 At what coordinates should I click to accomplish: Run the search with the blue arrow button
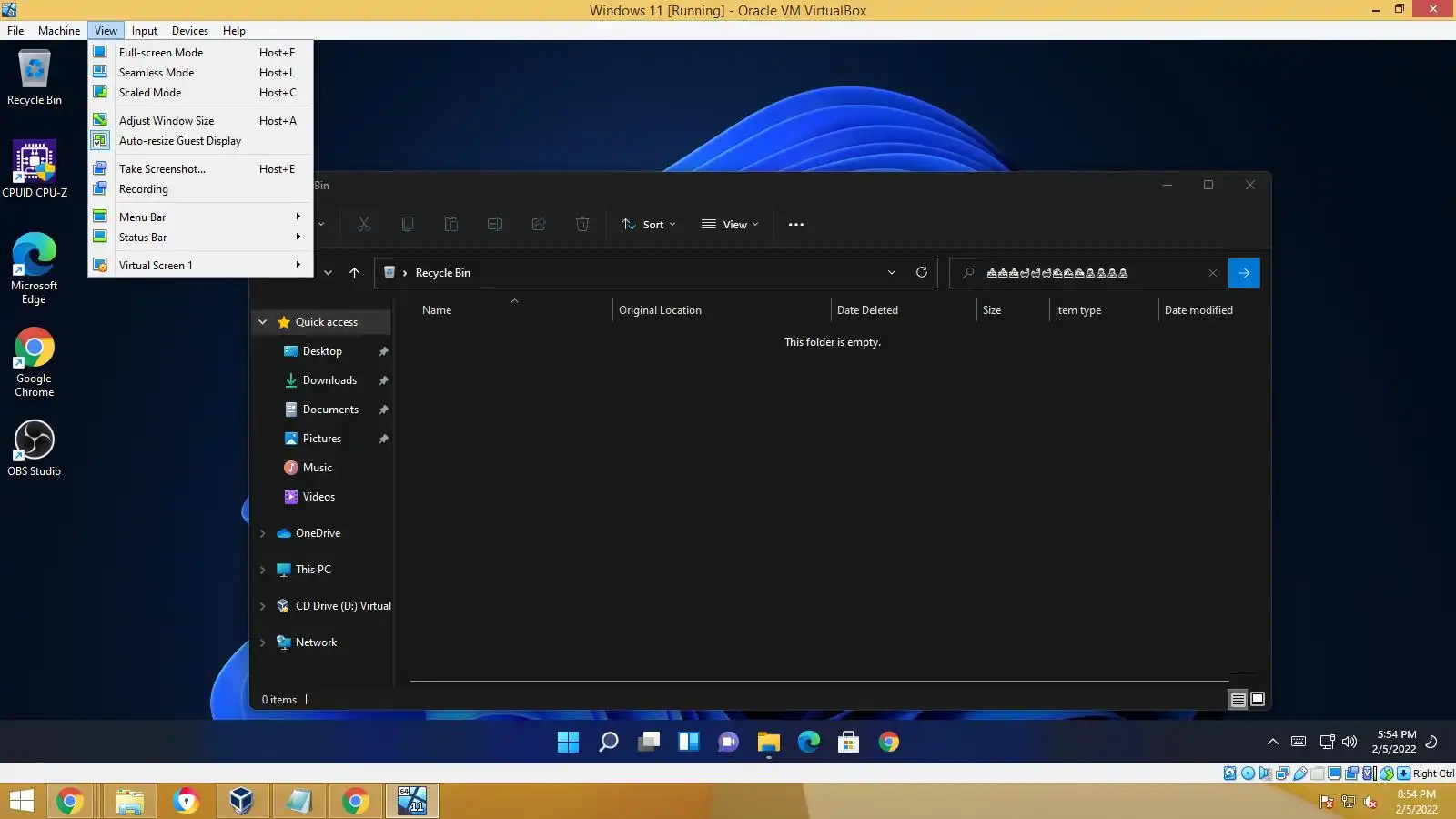pos(1244,273)
